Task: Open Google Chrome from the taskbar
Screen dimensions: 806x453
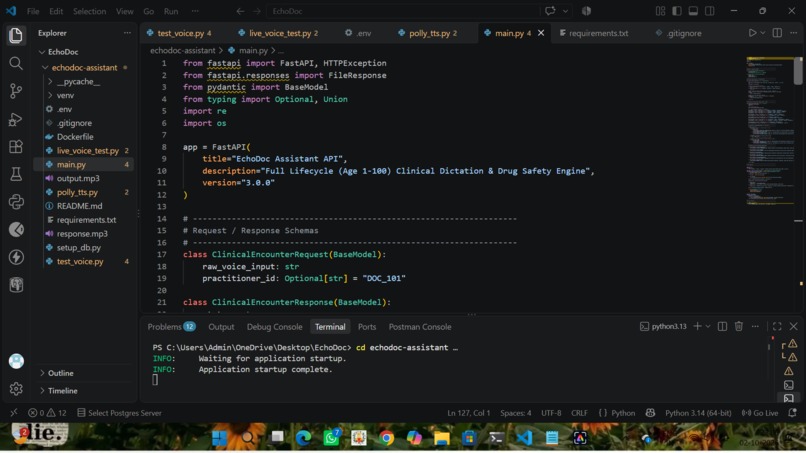Action: pos(387,438)
